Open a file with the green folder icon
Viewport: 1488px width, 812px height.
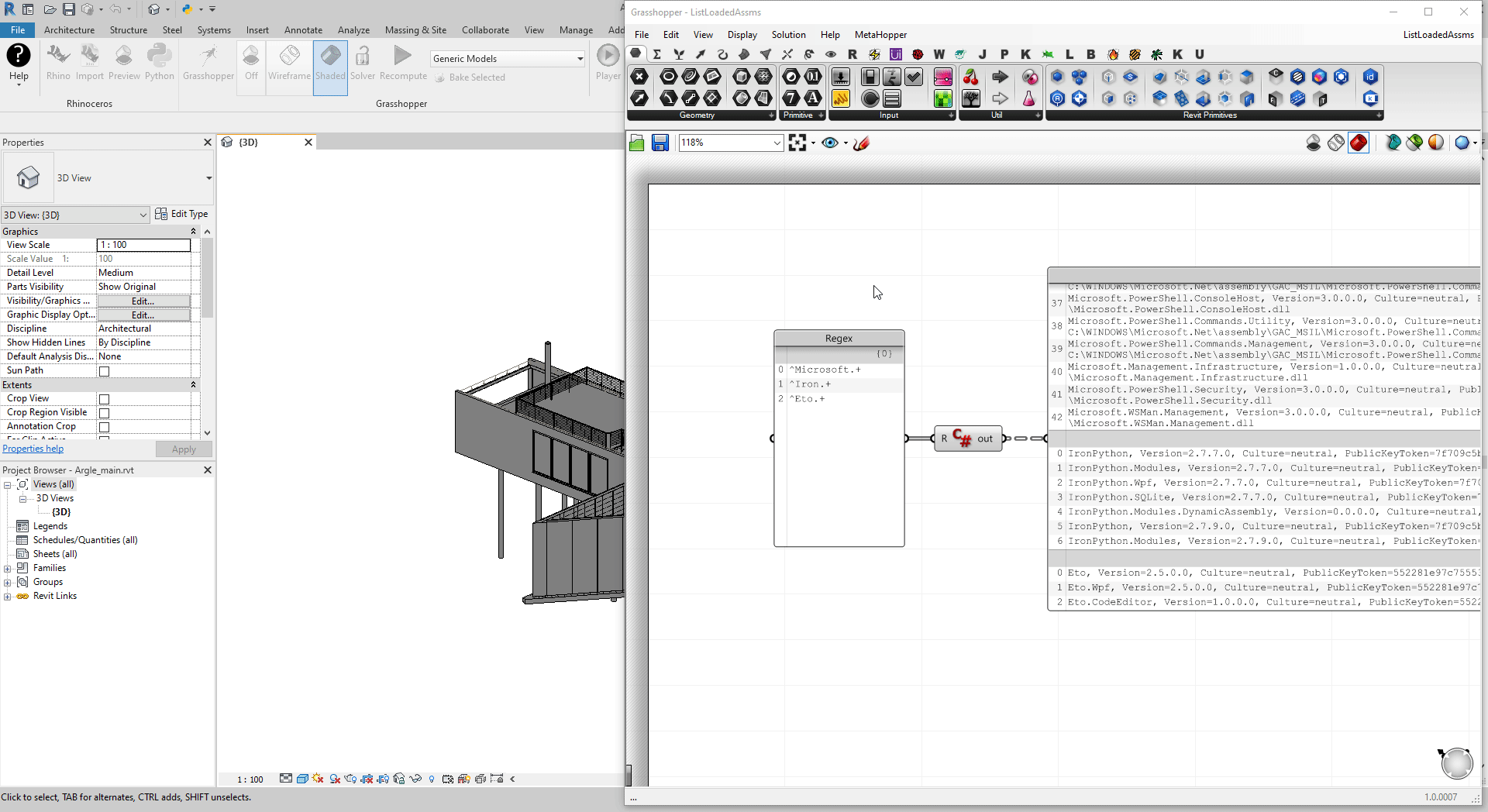point(637,143)
